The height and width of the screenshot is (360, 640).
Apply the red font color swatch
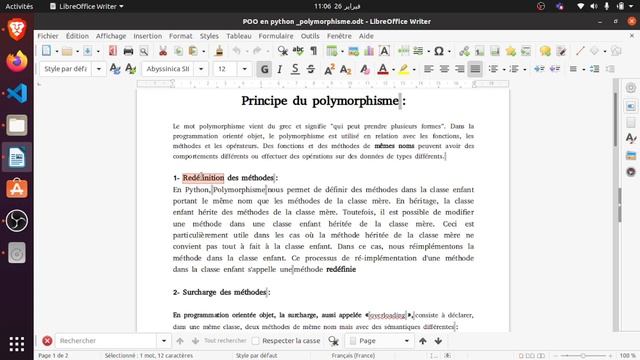[x=382, y=69]
